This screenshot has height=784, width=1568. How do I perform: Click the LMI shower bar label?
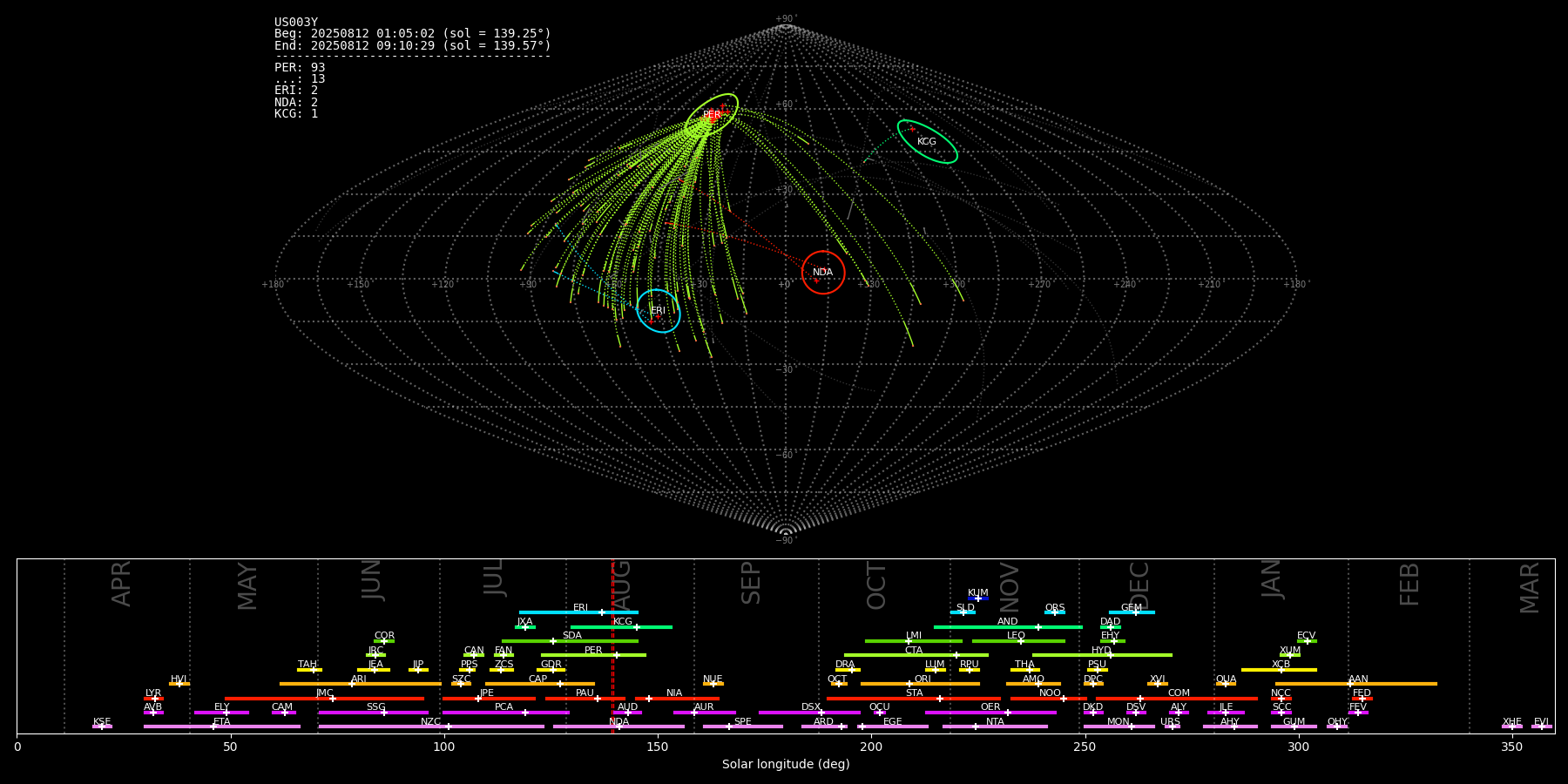pyautogui.click(x=914, y=636)
